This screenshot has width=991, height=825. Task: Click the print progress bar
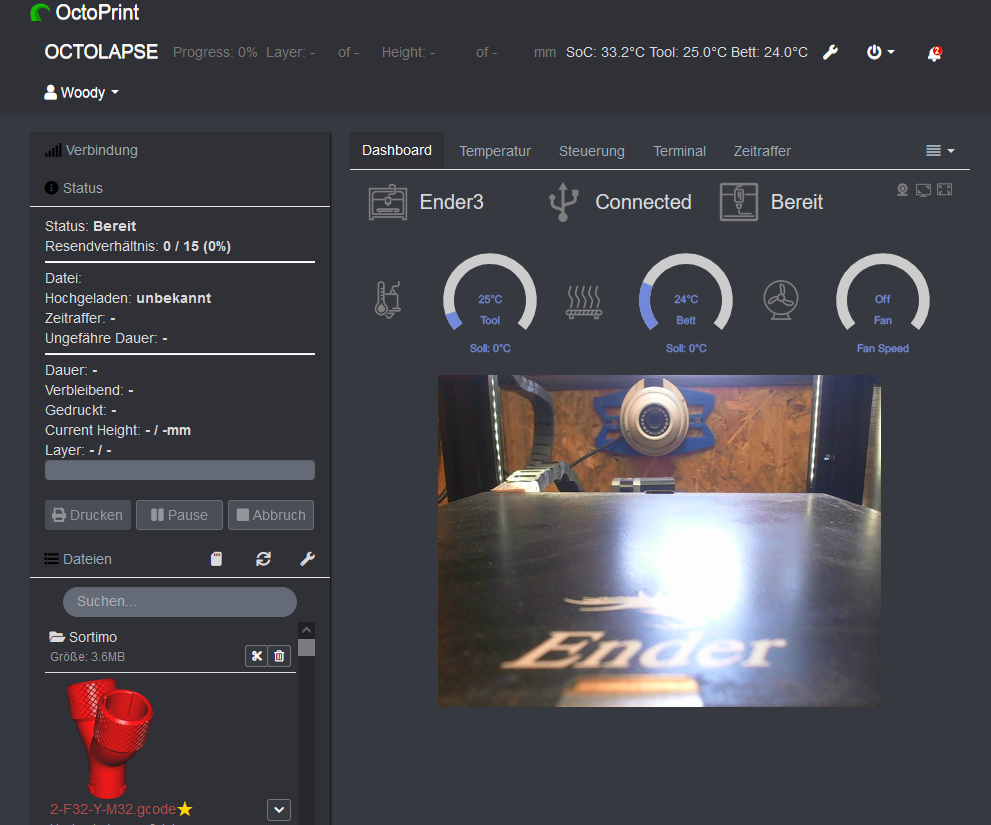(179, 470)
